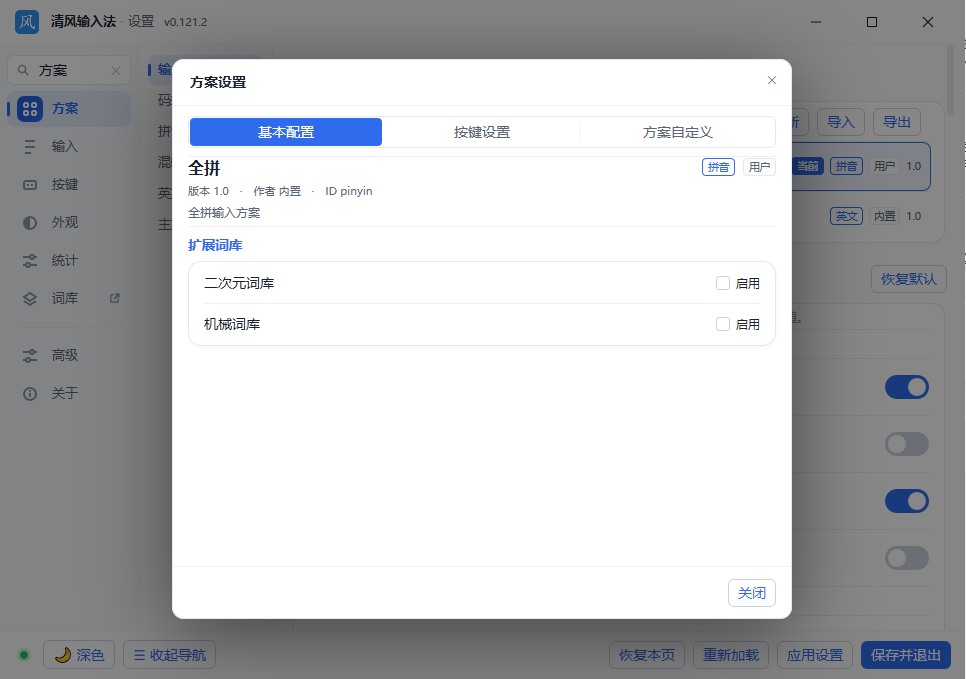Click the 重新加载 button

tap(731, 654)
